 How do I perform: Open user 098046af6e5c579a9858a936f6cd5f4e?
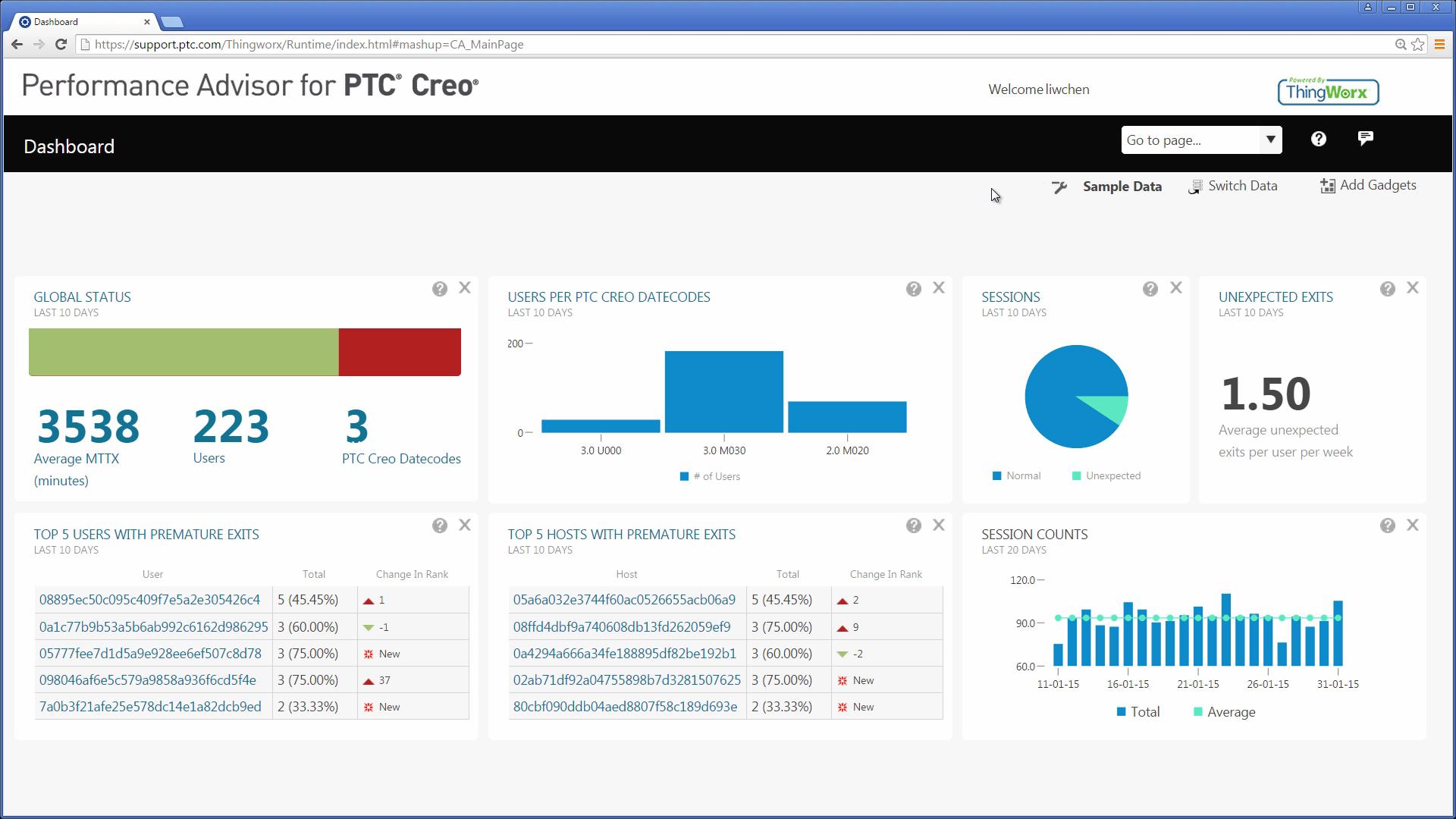tap(147, 680)
